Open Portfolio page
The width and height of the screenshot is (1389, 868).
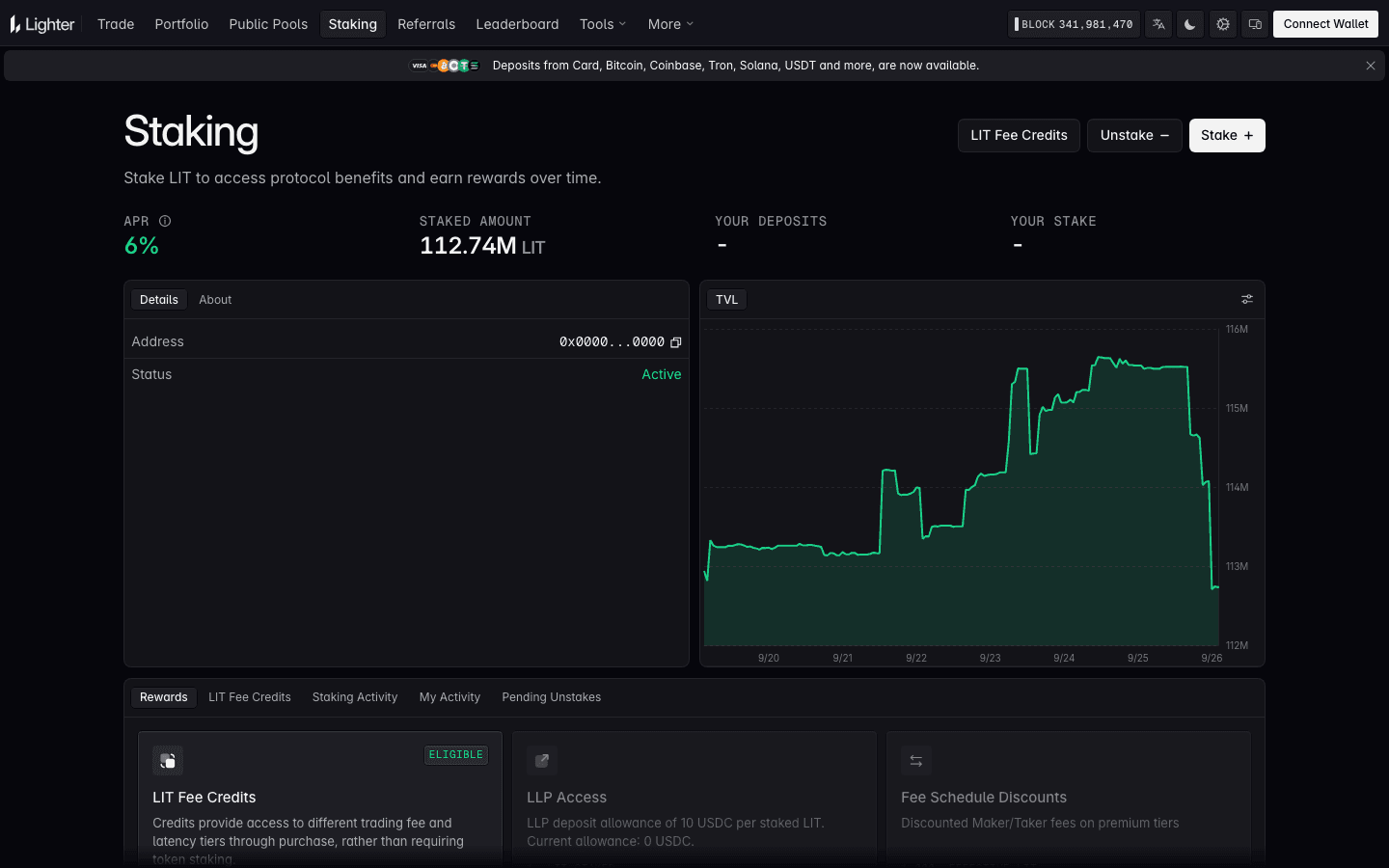(181, 24)
